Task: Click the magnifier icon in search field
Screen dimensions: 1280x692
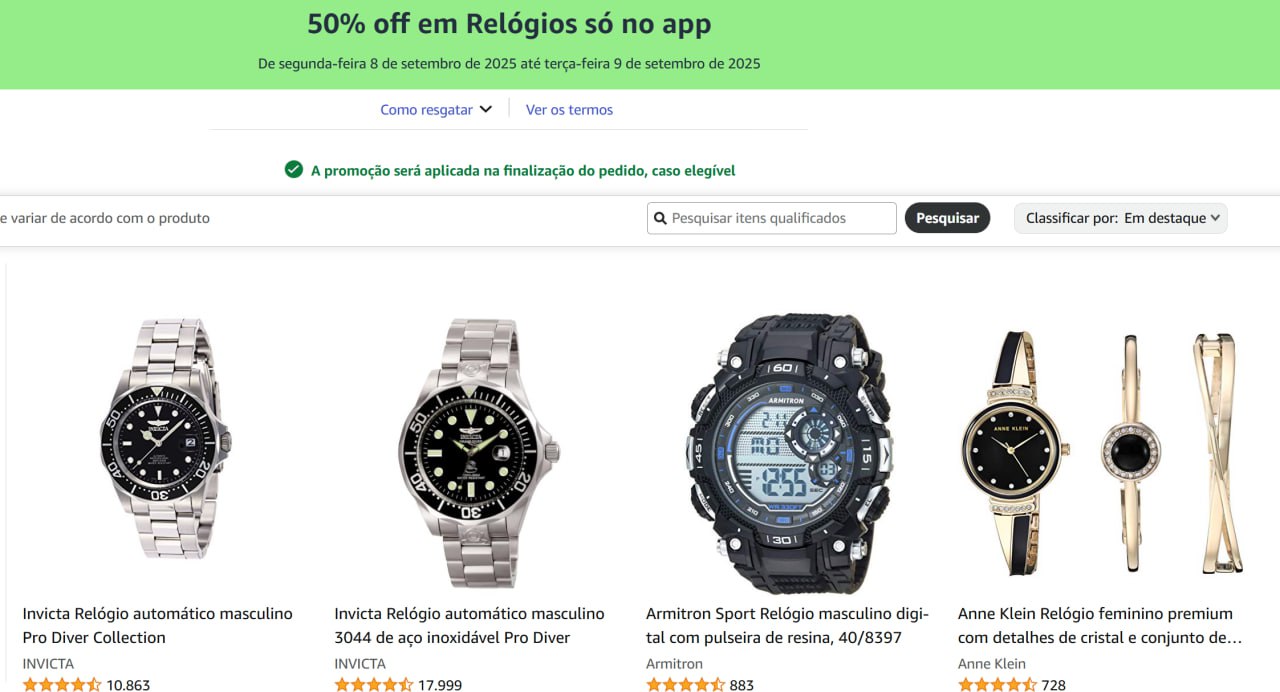Action: (x=660, y=218)
